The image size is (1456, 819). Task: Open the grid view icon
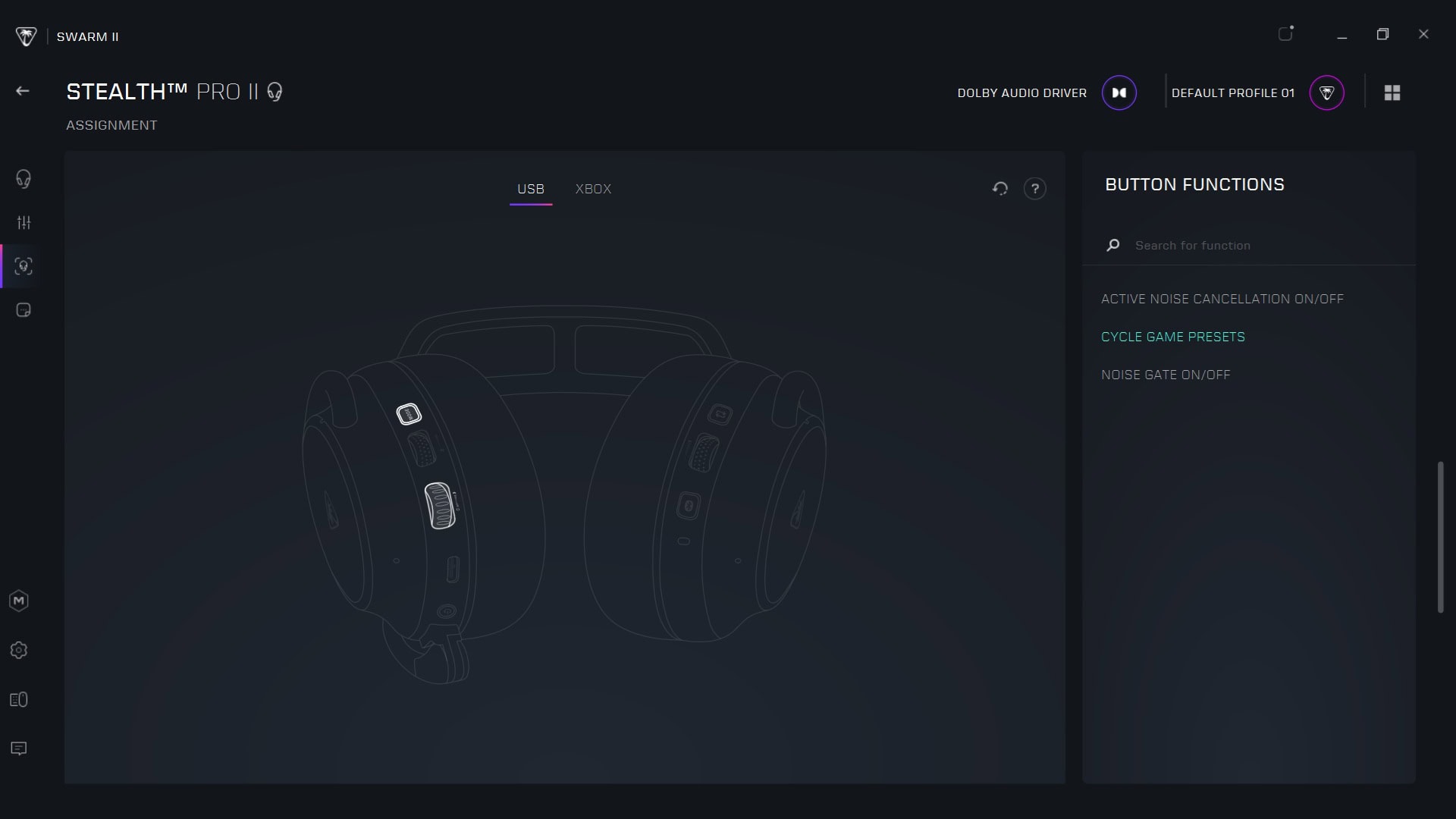pyautogui.click(x=1392, y=93)
